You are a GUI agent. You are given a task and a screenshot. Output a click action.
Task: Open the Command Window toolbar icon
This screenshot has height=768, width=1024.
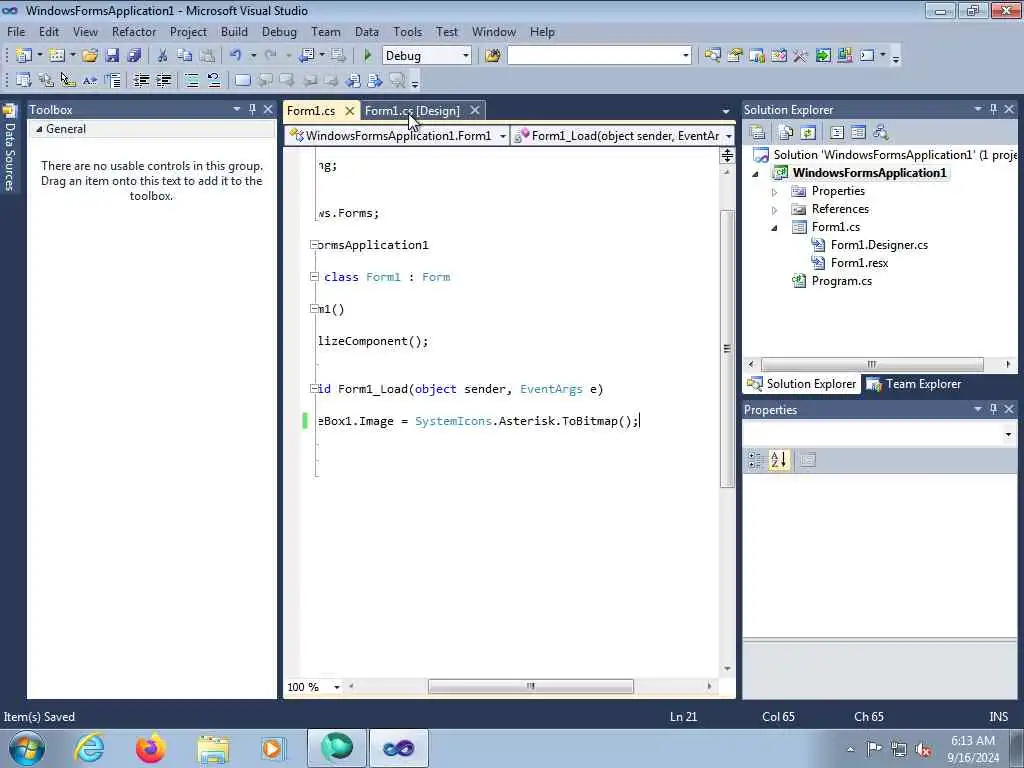[867, 56]
